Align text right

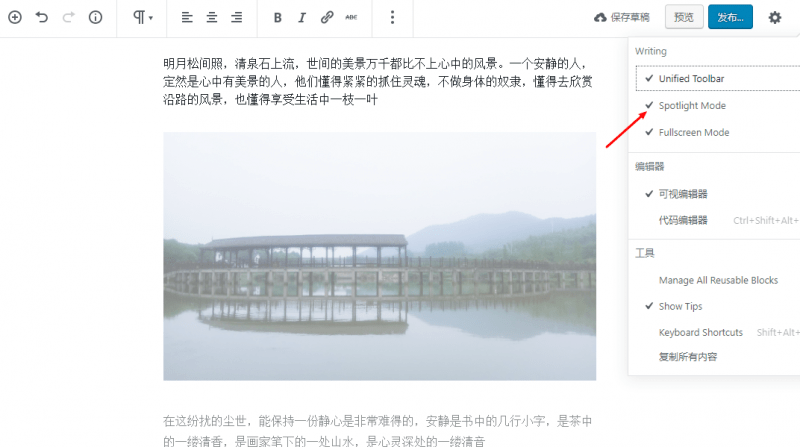(x=237, y=17)
